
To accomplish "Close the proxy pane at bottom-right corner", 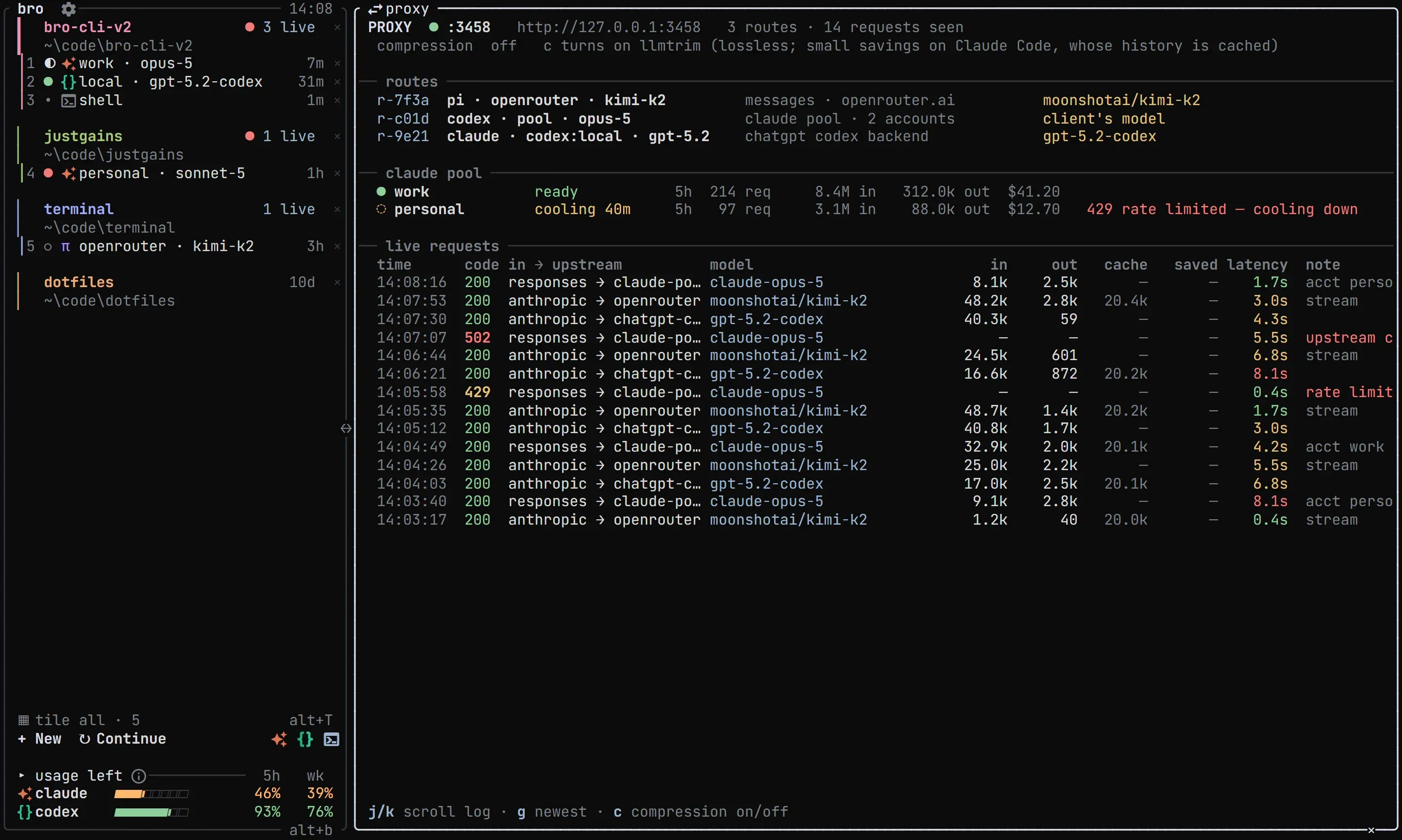I will tap(1371, 830).
